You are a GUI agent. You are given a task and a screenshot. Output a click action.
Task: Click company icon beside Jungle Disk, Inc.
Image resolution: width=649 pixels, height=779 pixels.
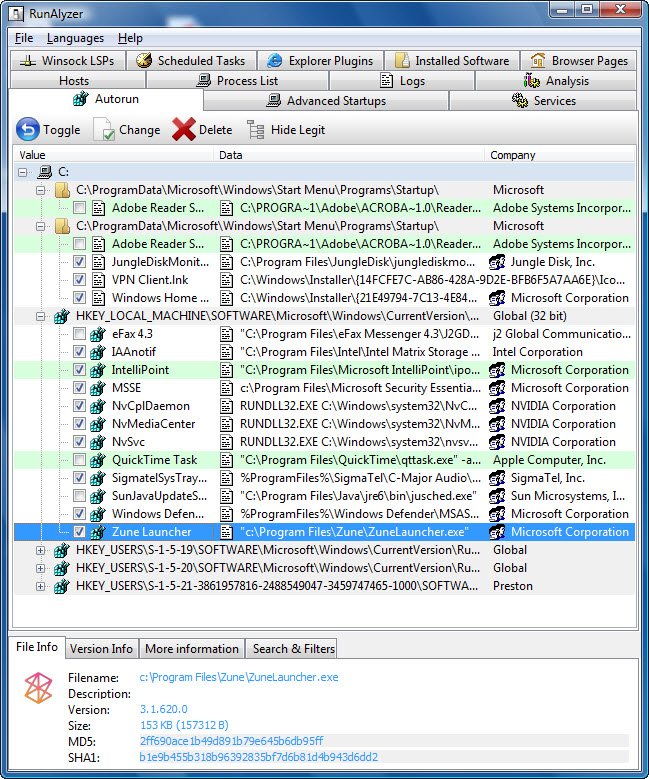coord(497,262)
